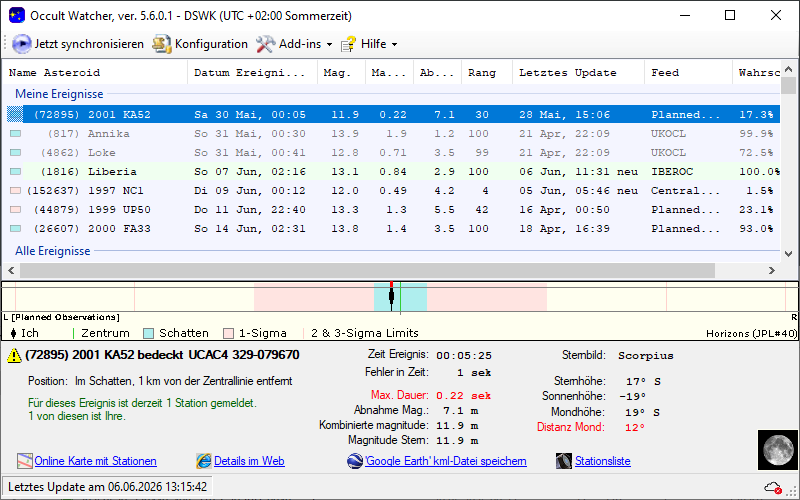Click the moon phase thumbnail
Viewport: 800px width, 500px height.
(777, 449)
